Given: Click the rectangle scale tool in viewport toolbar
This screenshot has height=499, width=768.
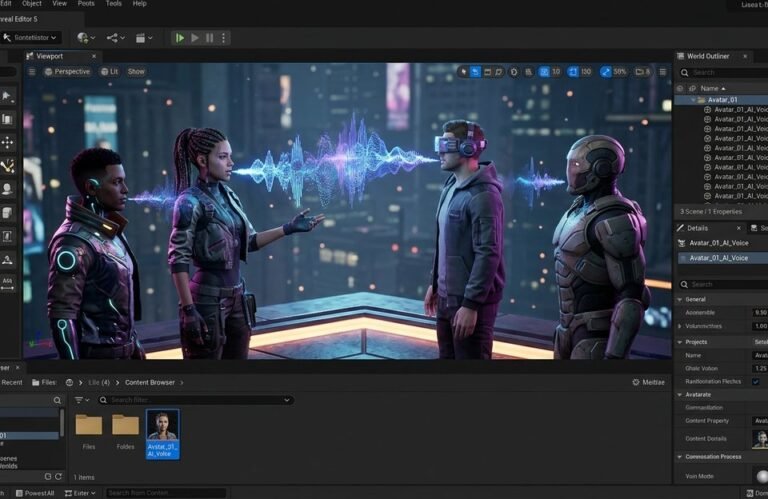Looking at the screenshot, I should pos(487,72).
